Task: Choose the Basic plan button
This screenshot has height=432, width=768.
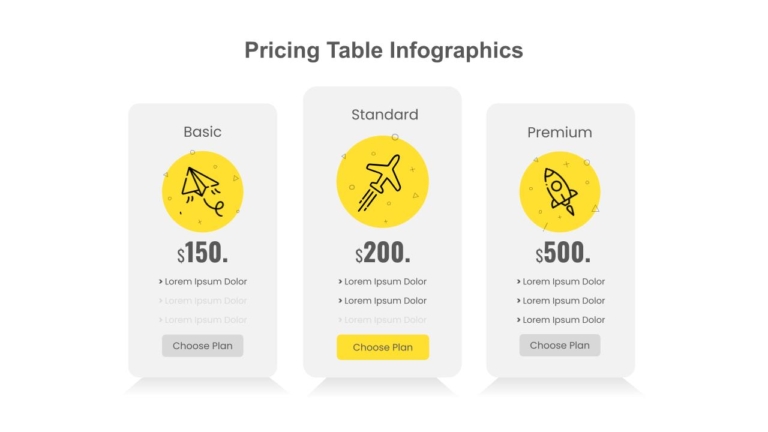Action: point(202,346)
